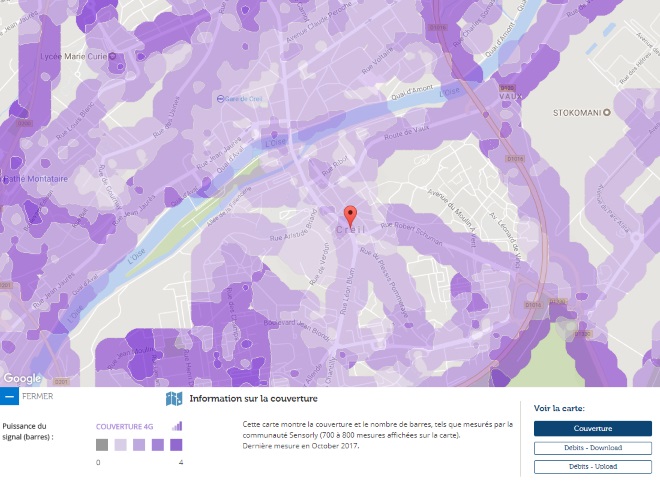The height and width of the screenshot is (488, 660).
Task: Click the Information sur la couverture heading
Action: (x=246, y=399)
